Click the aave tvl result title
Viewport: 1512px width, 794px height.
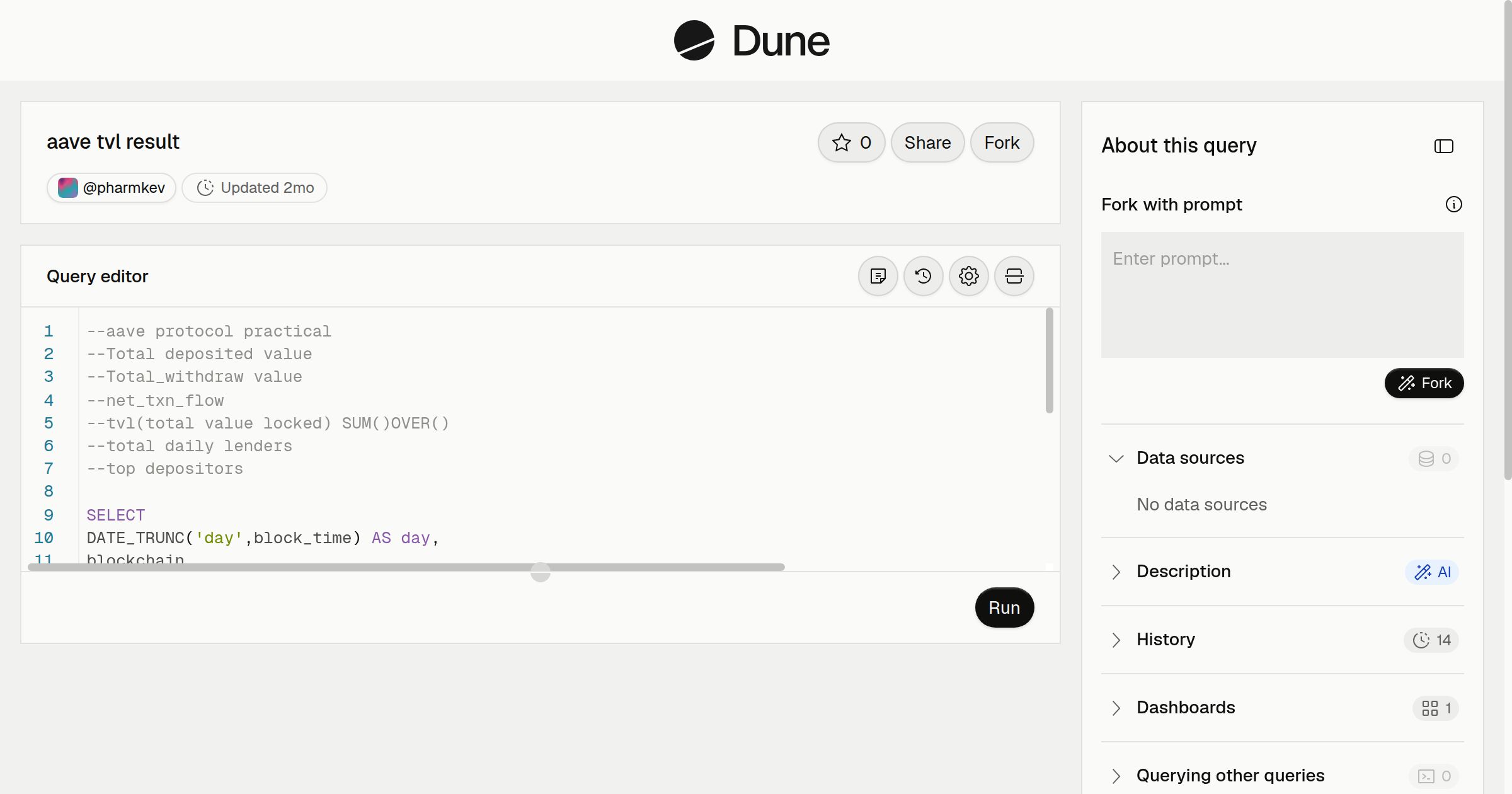(x=113, y=142)
